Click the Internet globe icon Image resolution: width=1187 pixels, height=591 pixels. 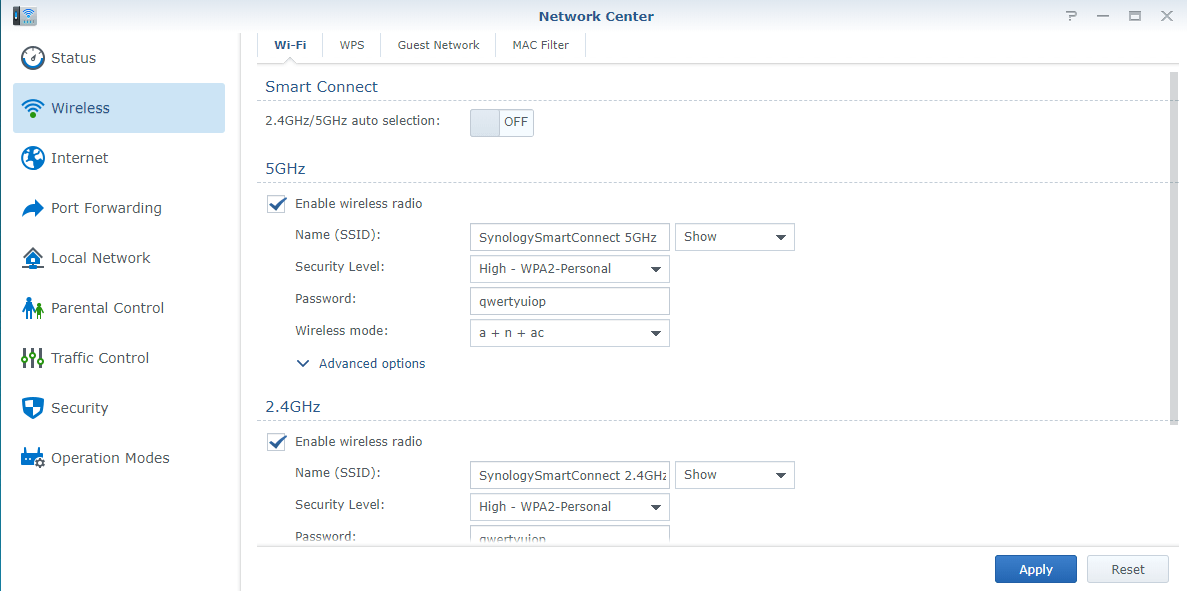[x=33, y=158]
